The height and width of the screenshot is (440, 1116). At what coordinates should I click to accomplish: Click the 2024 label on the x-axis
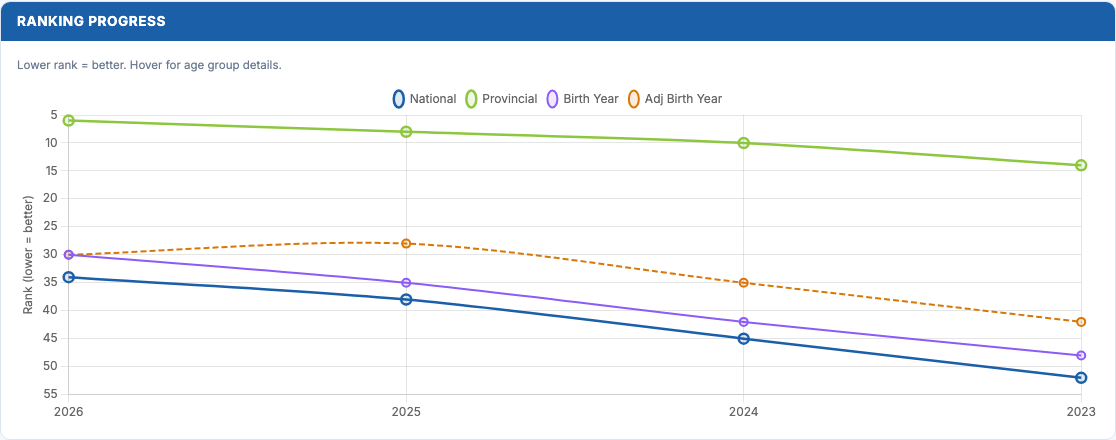(743, 411)
